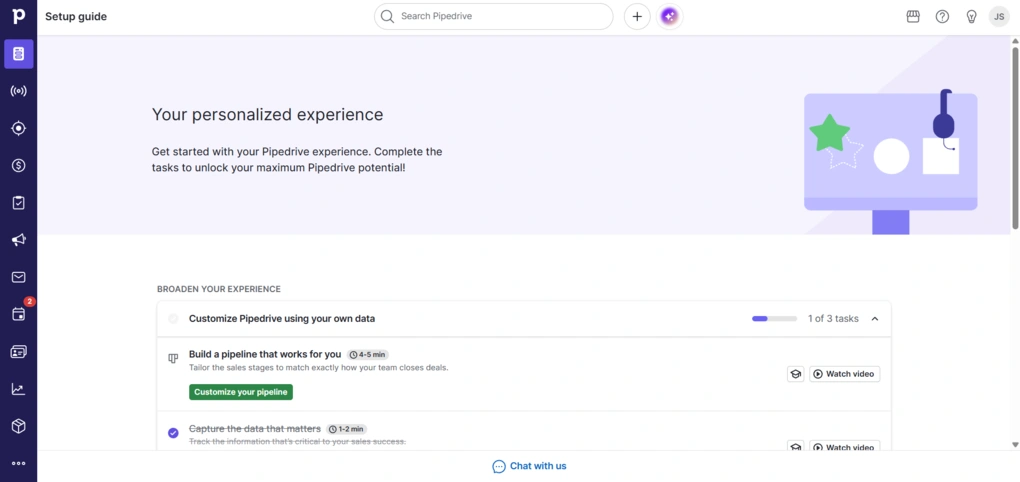This screenshot has height=482, width=1020.
Task: Open the More three-dots sidebar menu
Action: point(19,463)
